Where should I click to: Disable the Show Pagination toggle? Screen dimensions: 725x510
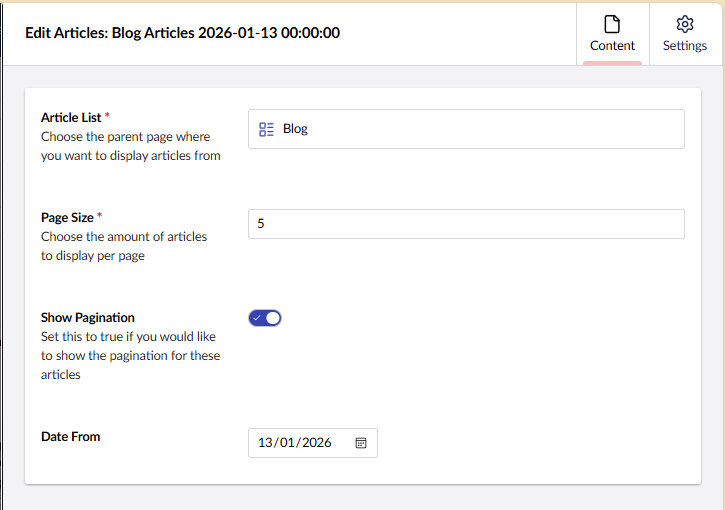point(265,318)
